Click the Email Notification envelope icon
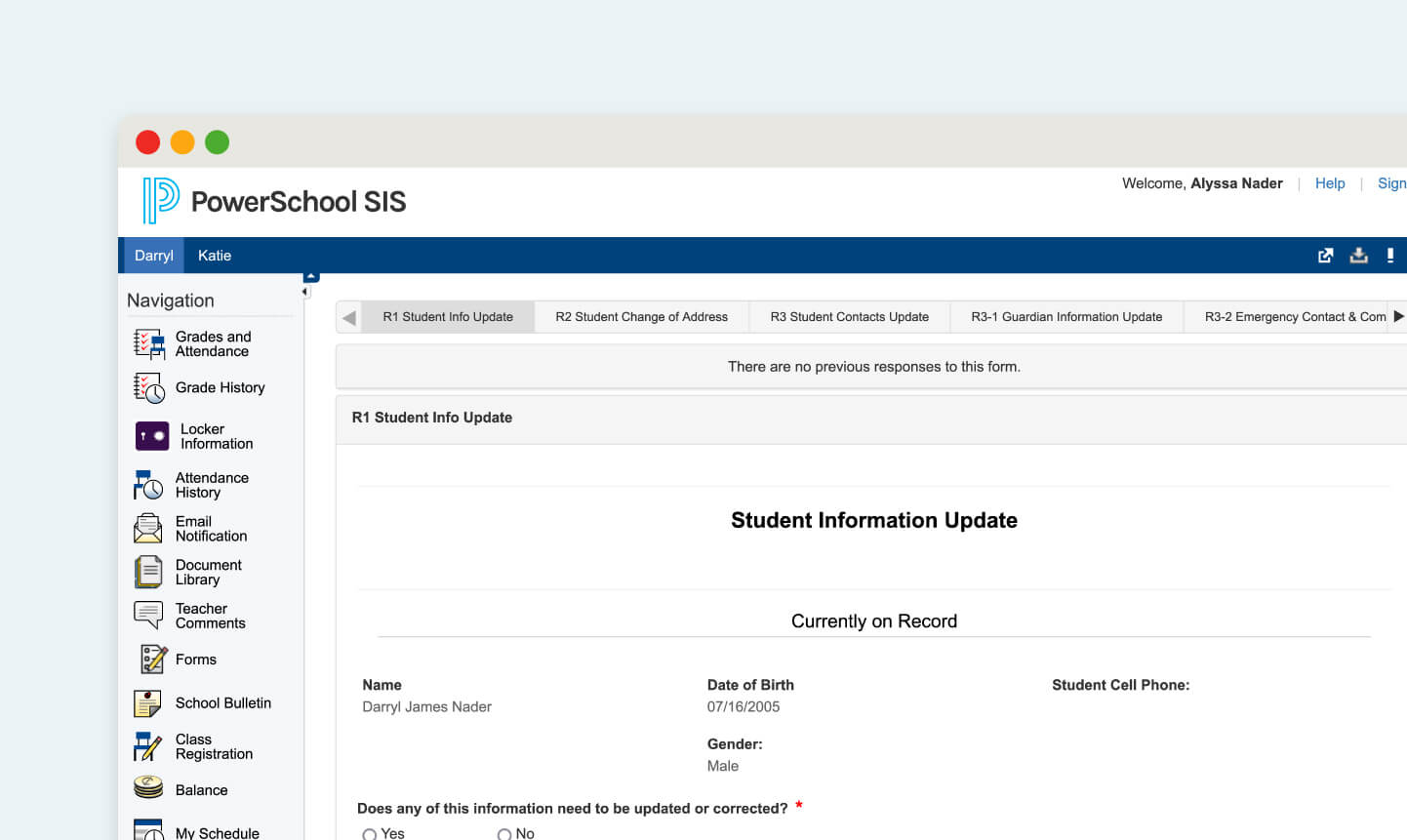Screen dimensions: 1407x840 point(147,529)
